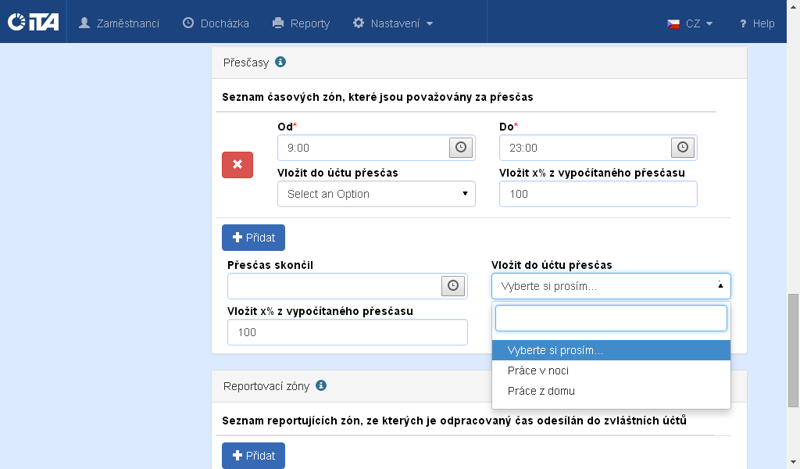Click info icon beside Reportovací zóny
The height and width of the screenshot is (469, 800).
point(321,385)
